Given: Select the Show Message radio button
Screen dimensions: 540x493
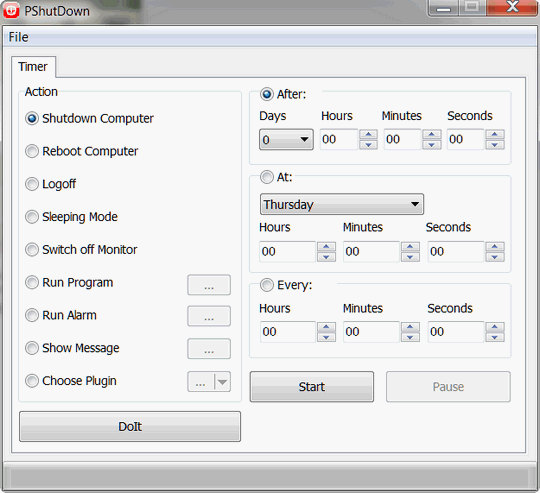Looking at the screenshot, I should [x=32, y=348].
